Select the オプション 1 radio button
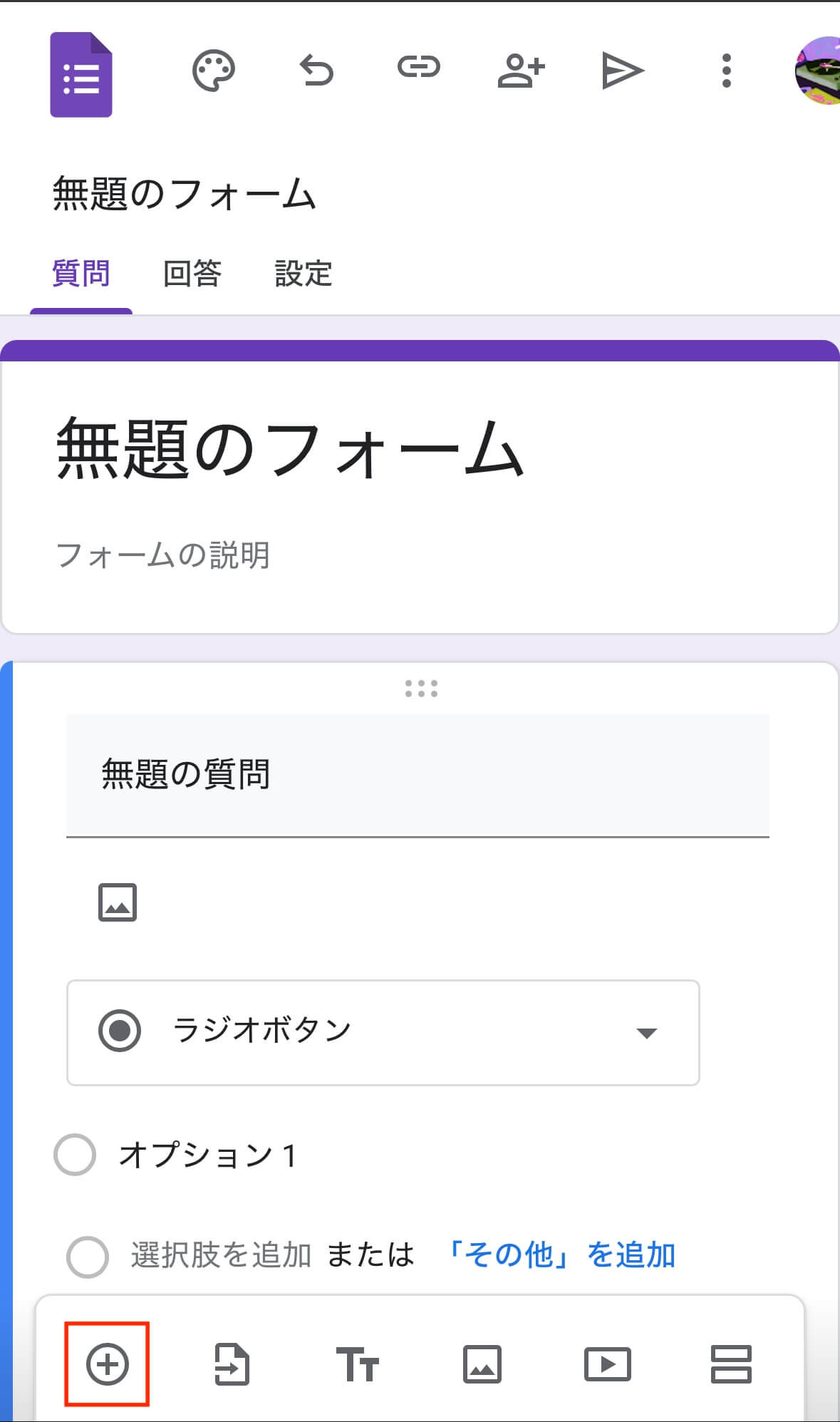 pyautogui.click(x=75, y=1155)
